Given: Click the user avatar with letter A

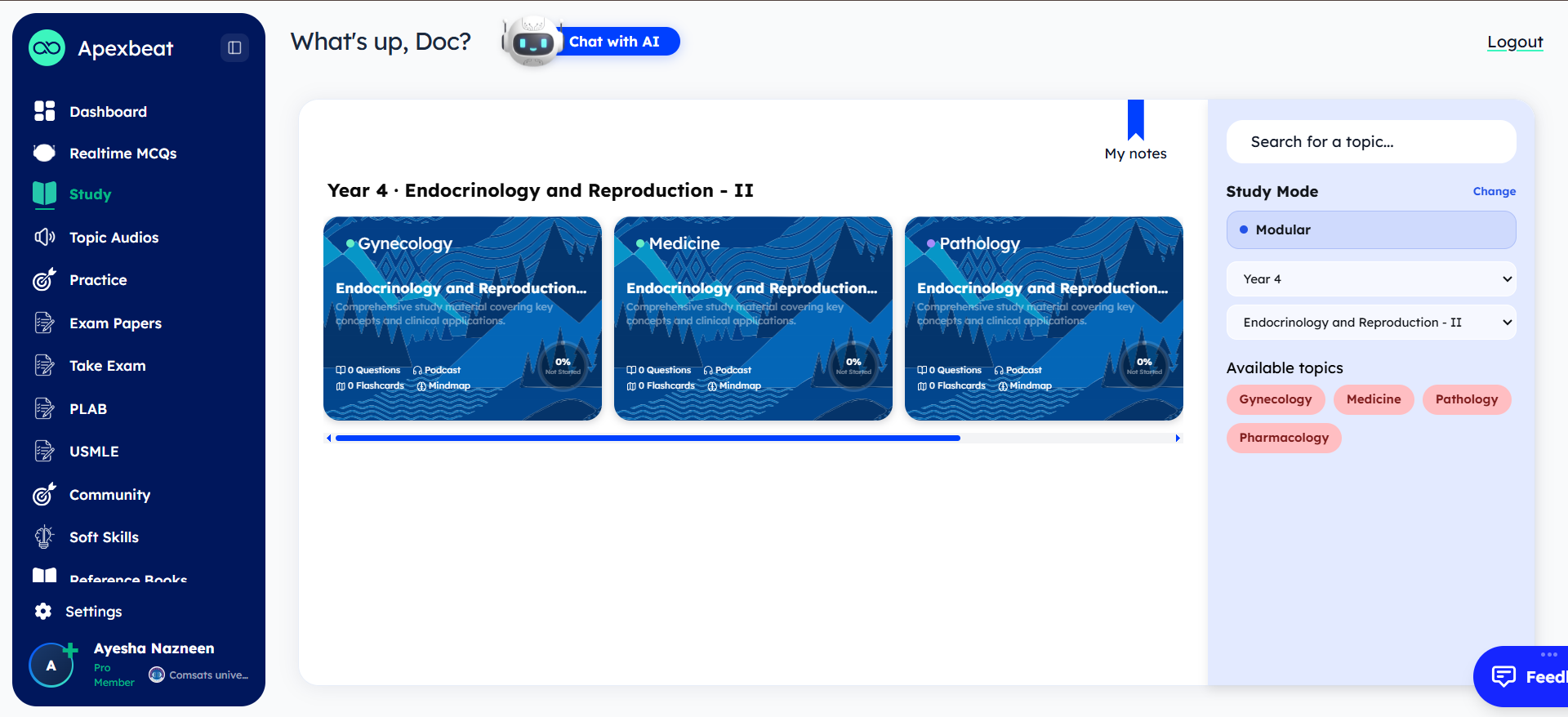Looking at the screenshot, I should pos(51,666).
